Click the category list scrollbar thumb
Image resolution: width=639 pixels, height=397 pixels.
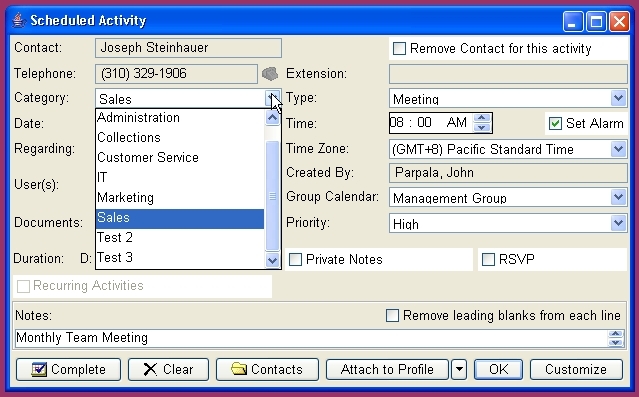pos(272,196)
